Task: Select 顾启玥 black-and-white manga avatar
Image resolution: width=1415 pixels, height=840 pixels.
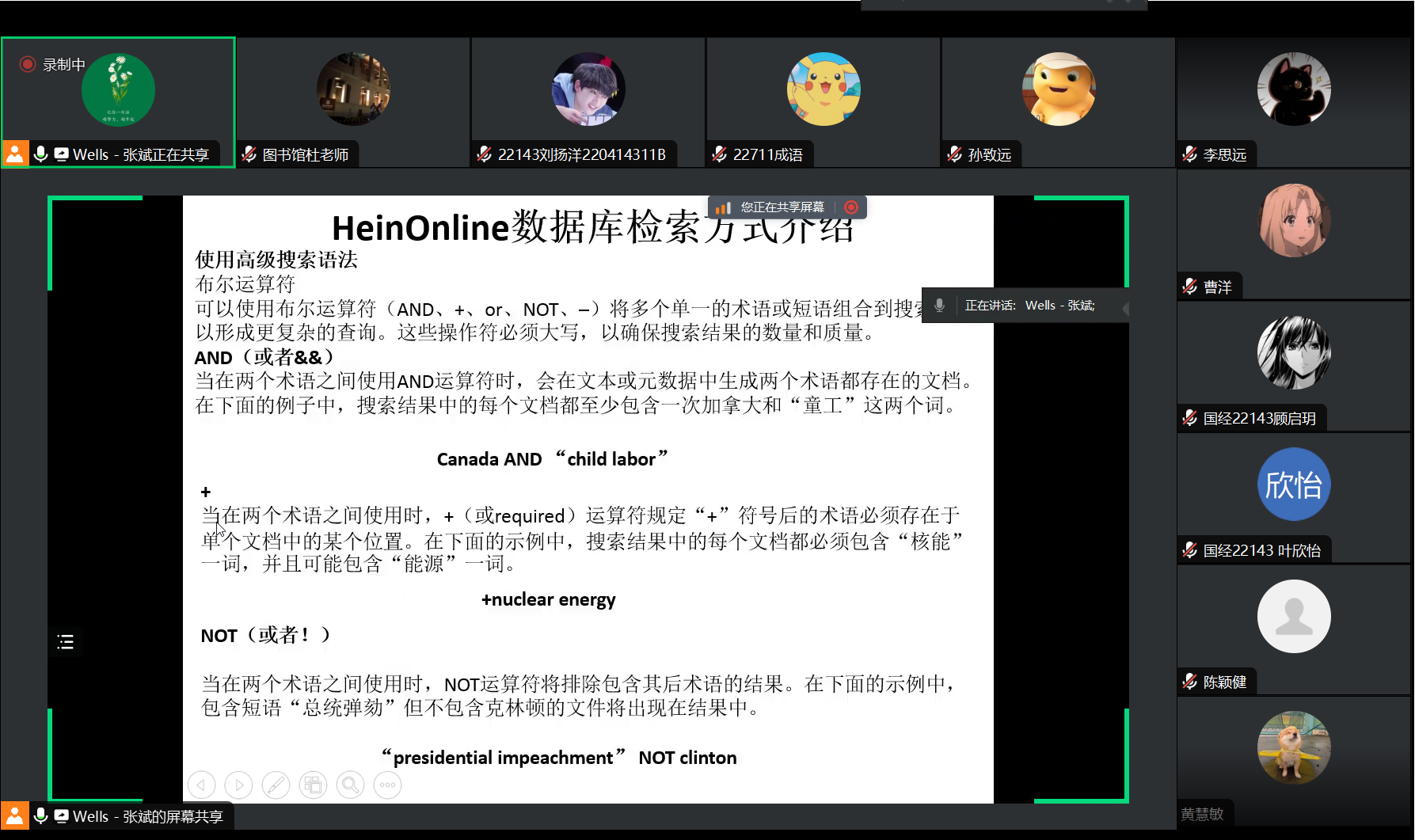Action: 1294,352
